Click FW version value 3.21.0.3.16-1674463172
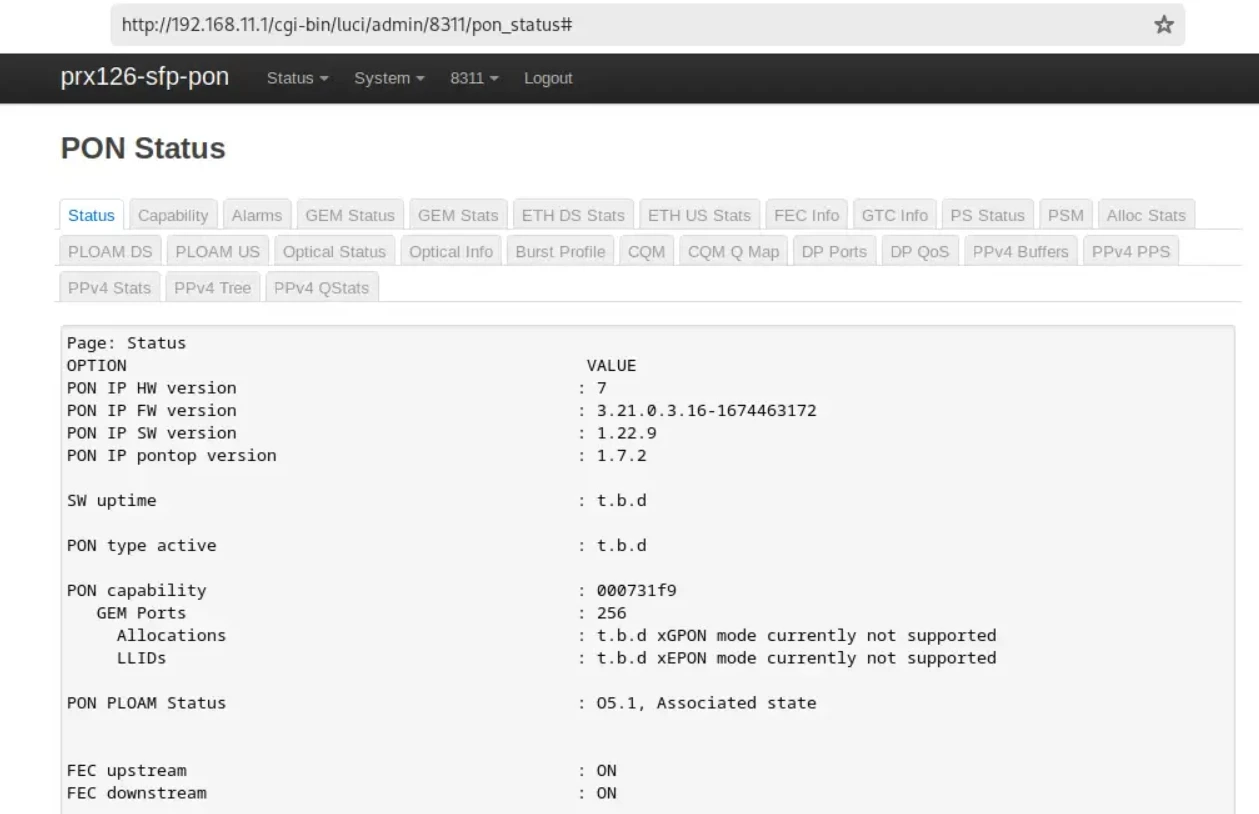 click(706, 411)
